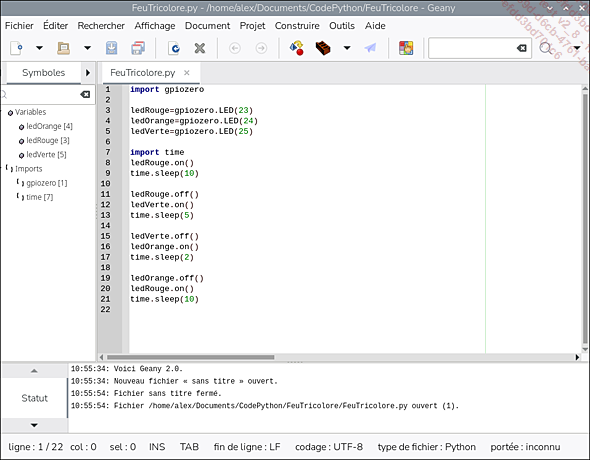Show next sidebar tab using arrow
This screenshot has height=460, width=590.
click(x=88, y=73)
